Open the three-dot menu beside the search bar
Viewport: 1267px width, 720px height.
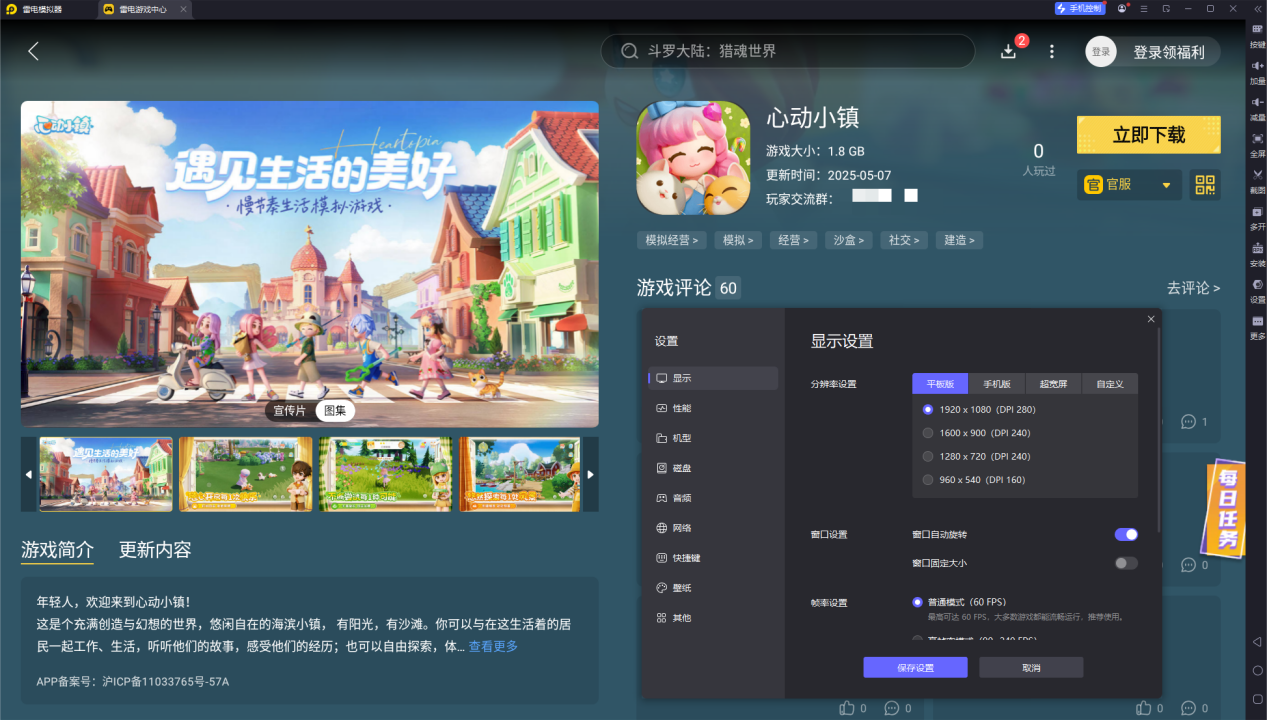tap(1051, 51)
